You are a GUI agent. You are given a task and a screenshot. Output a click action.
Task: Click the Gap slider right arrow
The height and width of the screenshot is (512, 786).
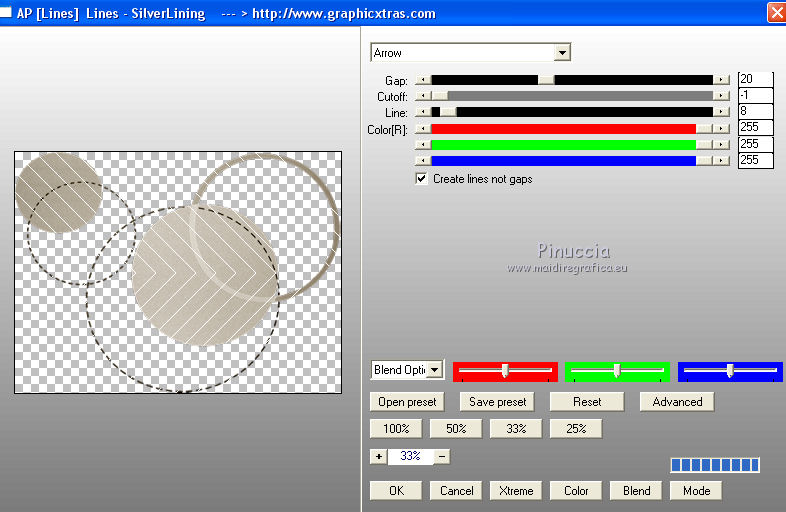click(721, 80)
